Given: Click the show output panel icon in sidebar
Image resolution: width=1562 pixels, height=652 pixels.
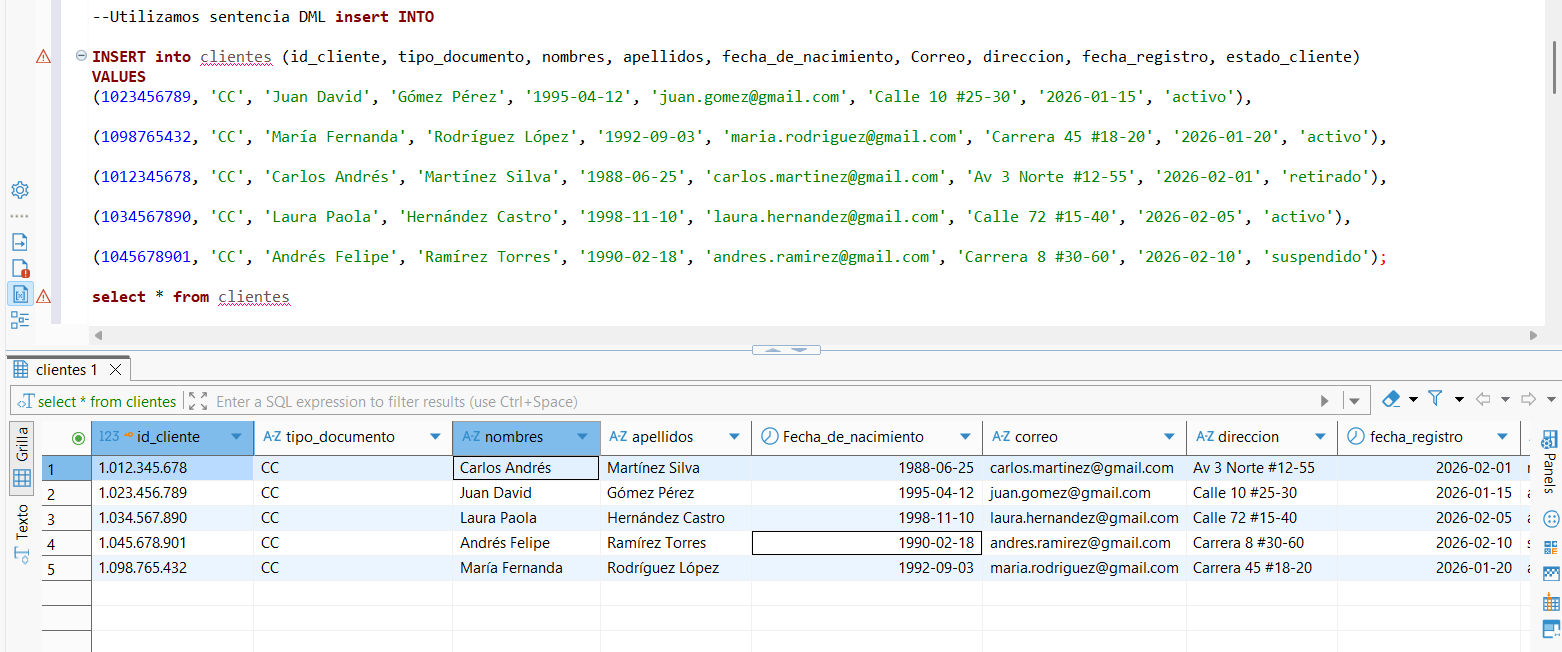Looking at the screenshot, I should click(x=19, y=242).
